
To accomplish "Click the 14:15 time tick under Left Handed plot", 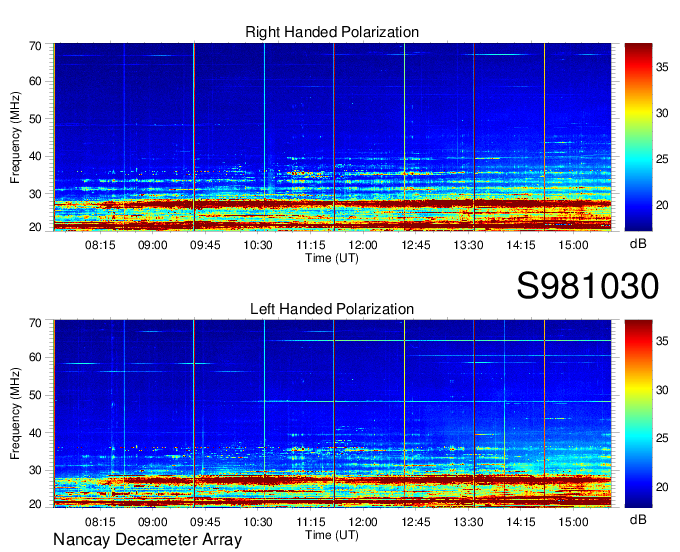I will click(521, 522).
